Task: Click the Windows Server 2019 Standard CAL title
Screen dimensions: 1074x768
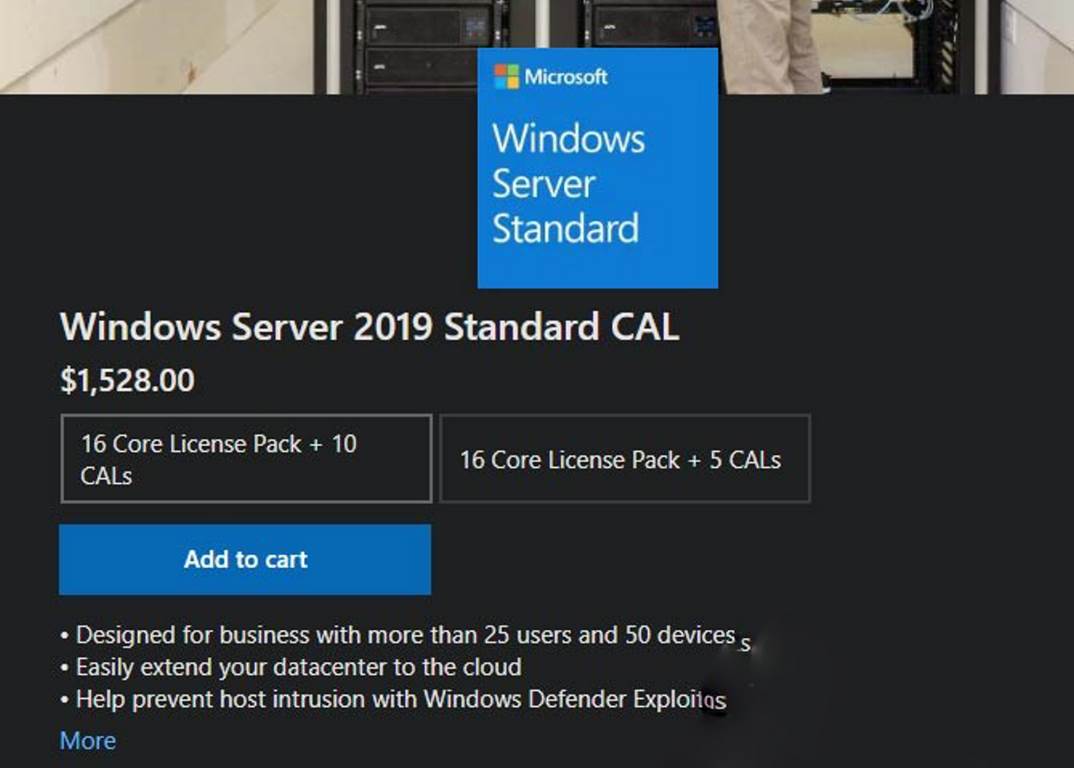Action: tap(370, 327)
